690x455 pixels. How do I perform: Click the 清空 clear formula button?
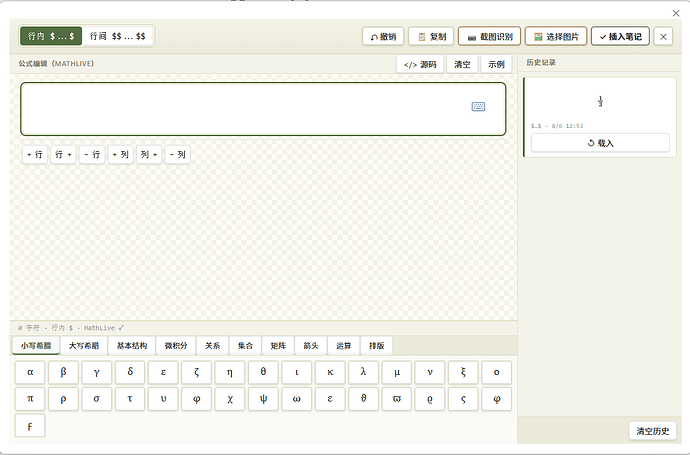coord(462,64)
